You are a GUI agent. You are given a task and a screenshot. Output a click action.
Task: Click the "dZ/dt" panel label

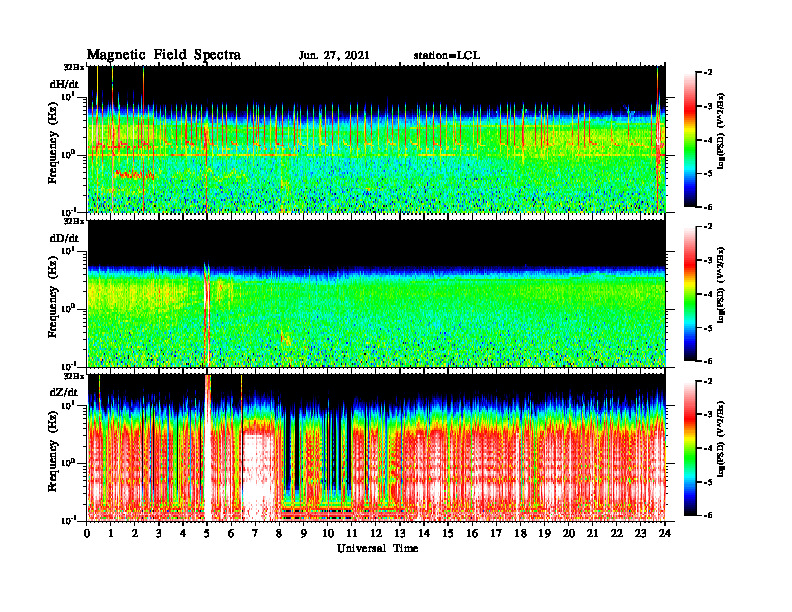coord(64,392)
